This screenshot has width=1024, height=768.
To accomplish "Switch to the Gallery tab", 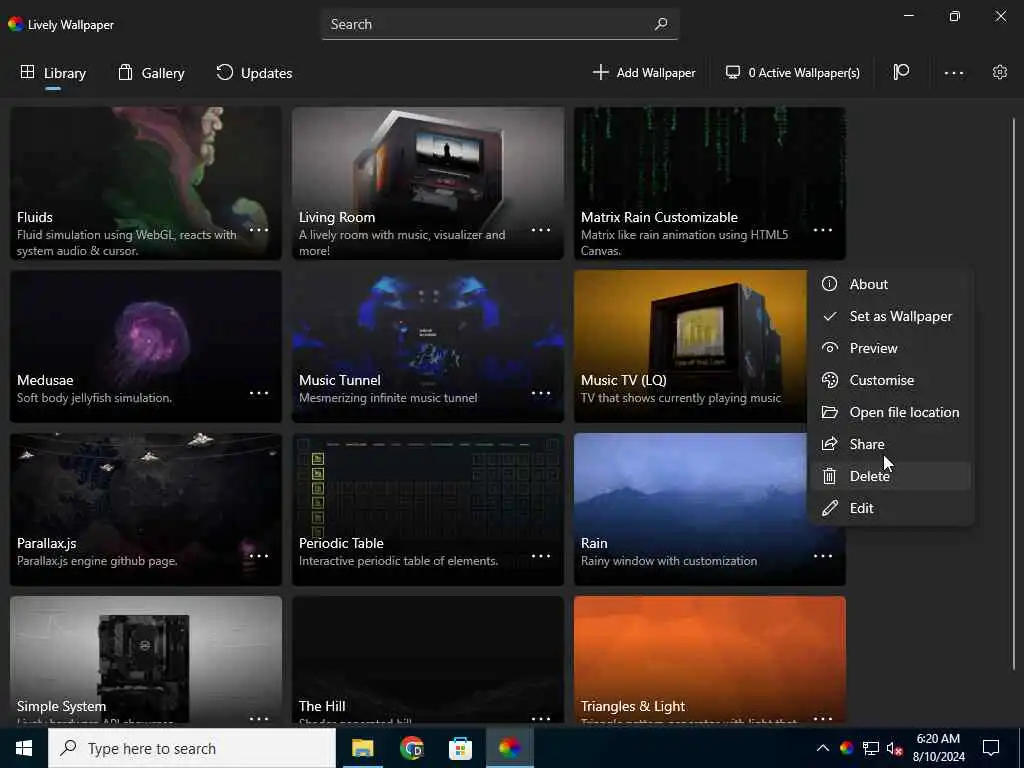I will [151, 72].
